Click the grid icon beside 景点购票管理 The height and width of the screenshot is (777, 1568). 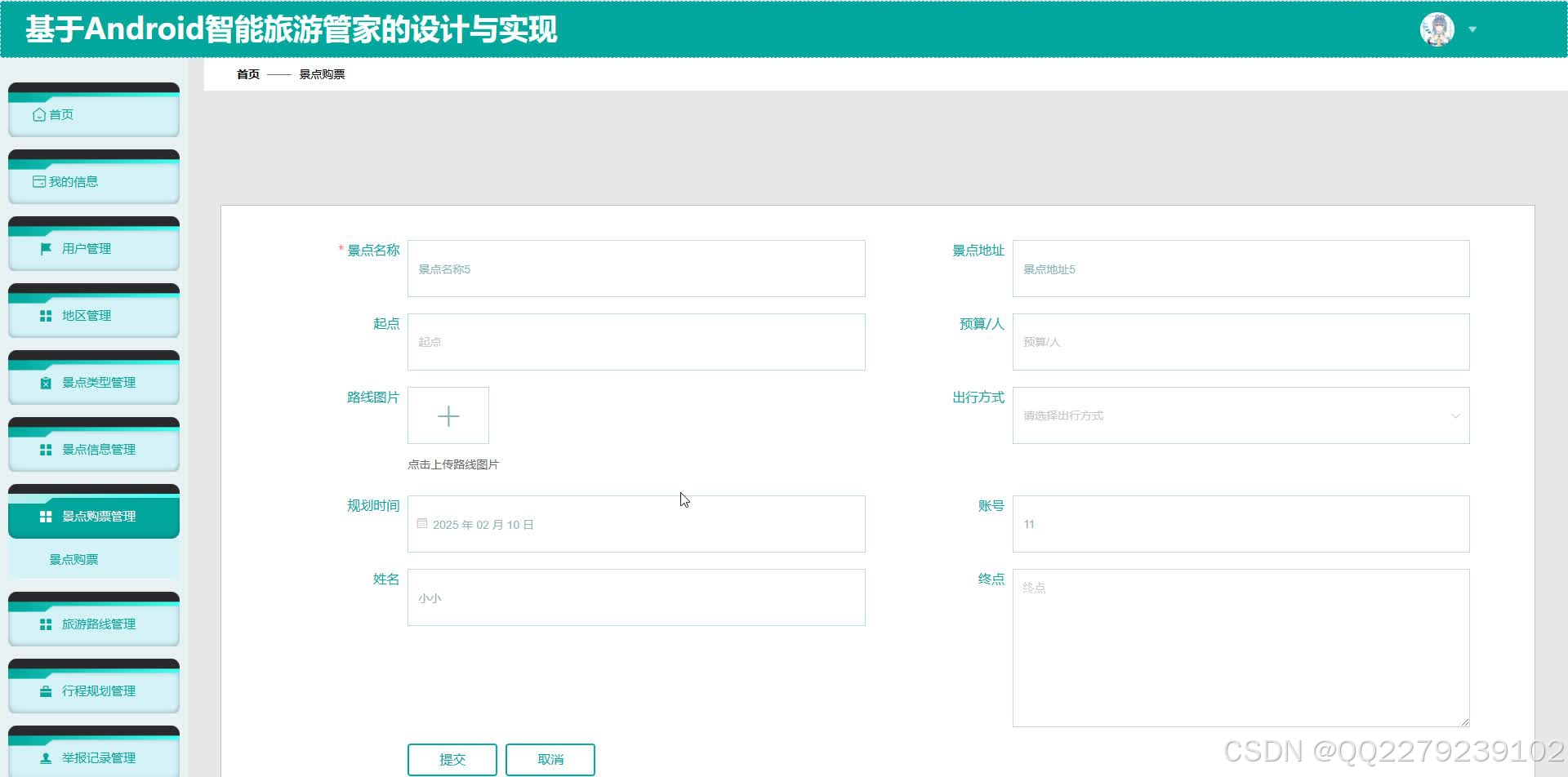(x=46, y=517)
